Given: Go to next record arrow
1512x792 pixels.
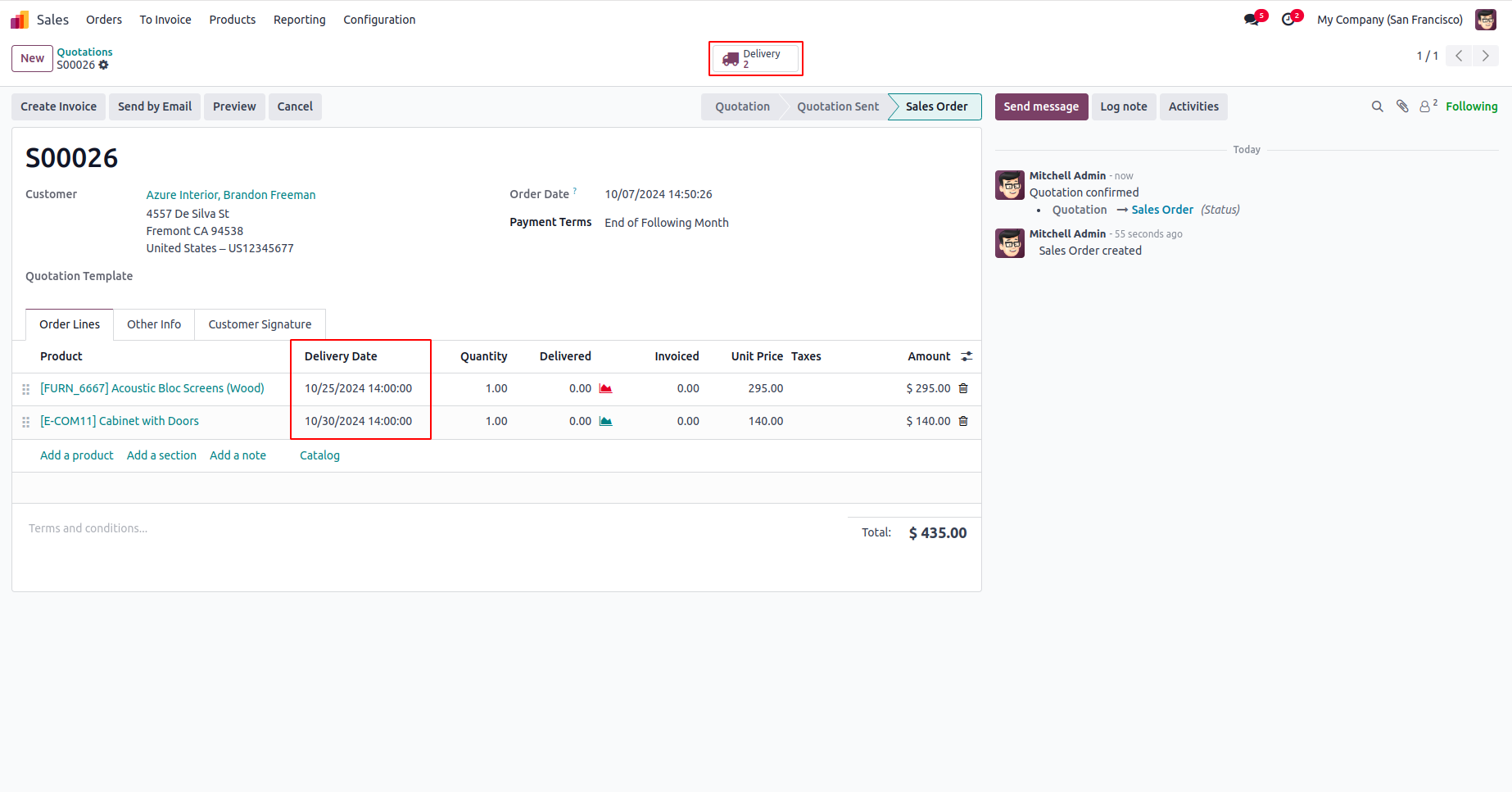Looking at the screenshot, I should pyautogui.click(x=1485, y=57).
